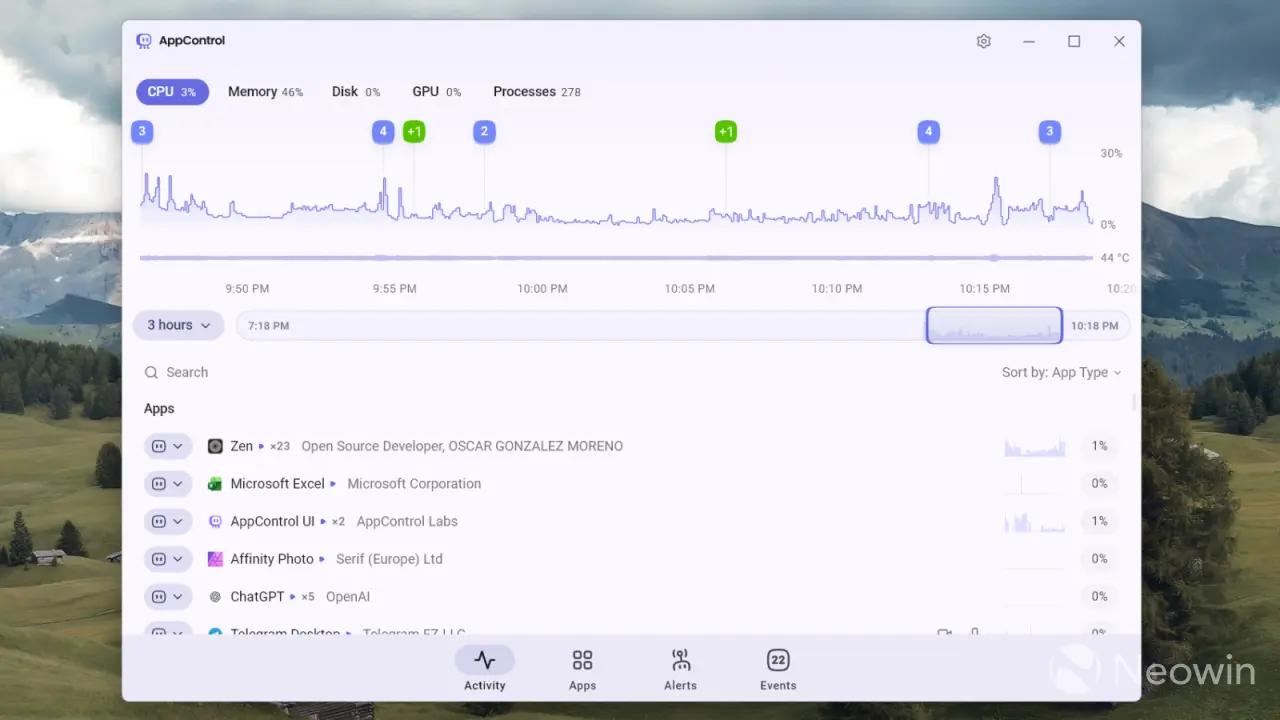Image resolution: width=1280 pixels, height=720 pixels.
Task: Open the 3 hours time range dropdown
Action: pyautogui.click(x=177, y=325)
